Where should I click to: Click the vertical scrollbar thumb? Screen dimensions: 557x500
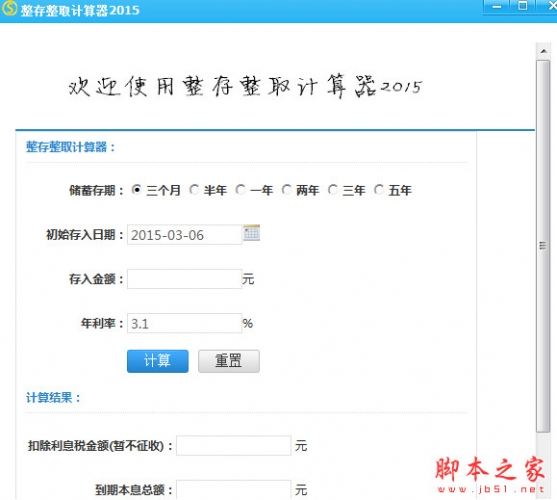pos(543,246)
